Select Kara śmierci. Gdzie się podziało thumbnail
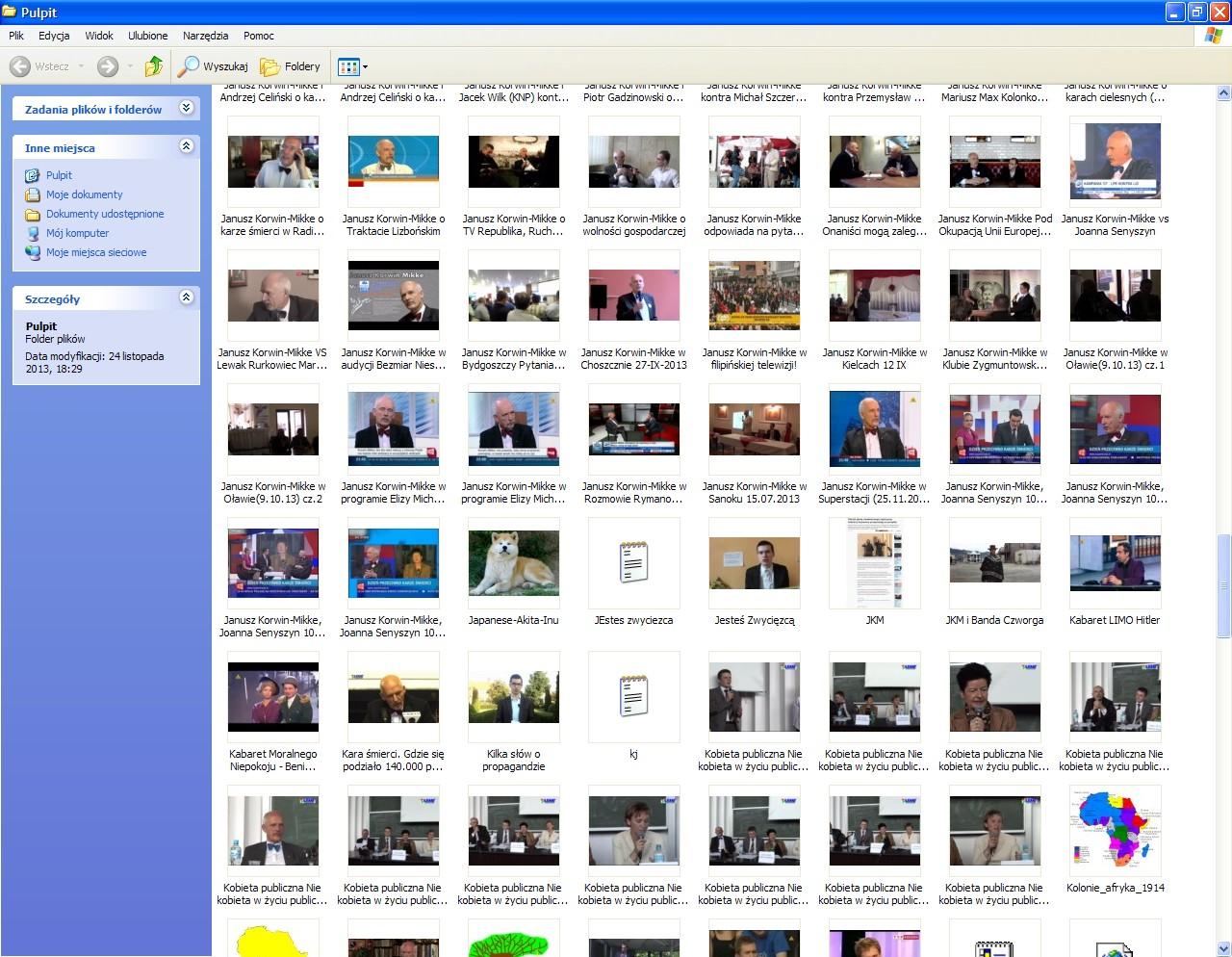Image resolution: width=1232 pixels, height=957 pixels. 393,697
